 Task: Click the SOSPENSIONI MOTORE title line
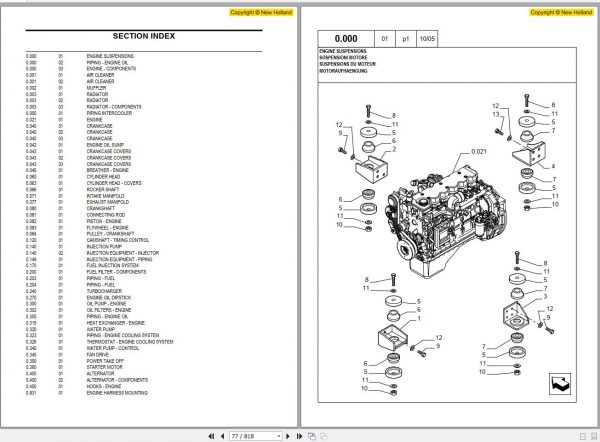coord(343,57)
